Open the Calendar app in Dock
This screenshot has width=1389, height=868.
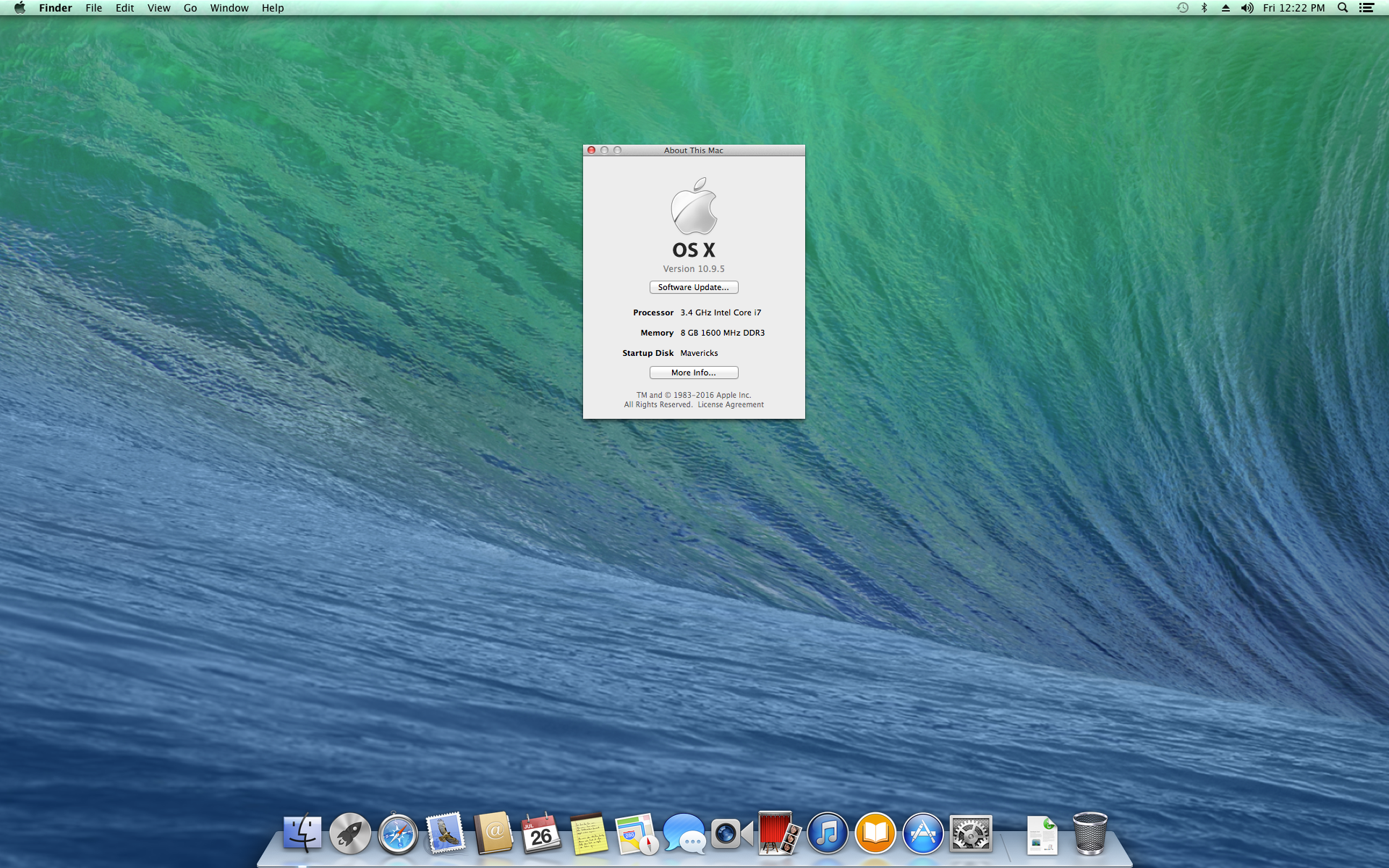tap(541, 833)
